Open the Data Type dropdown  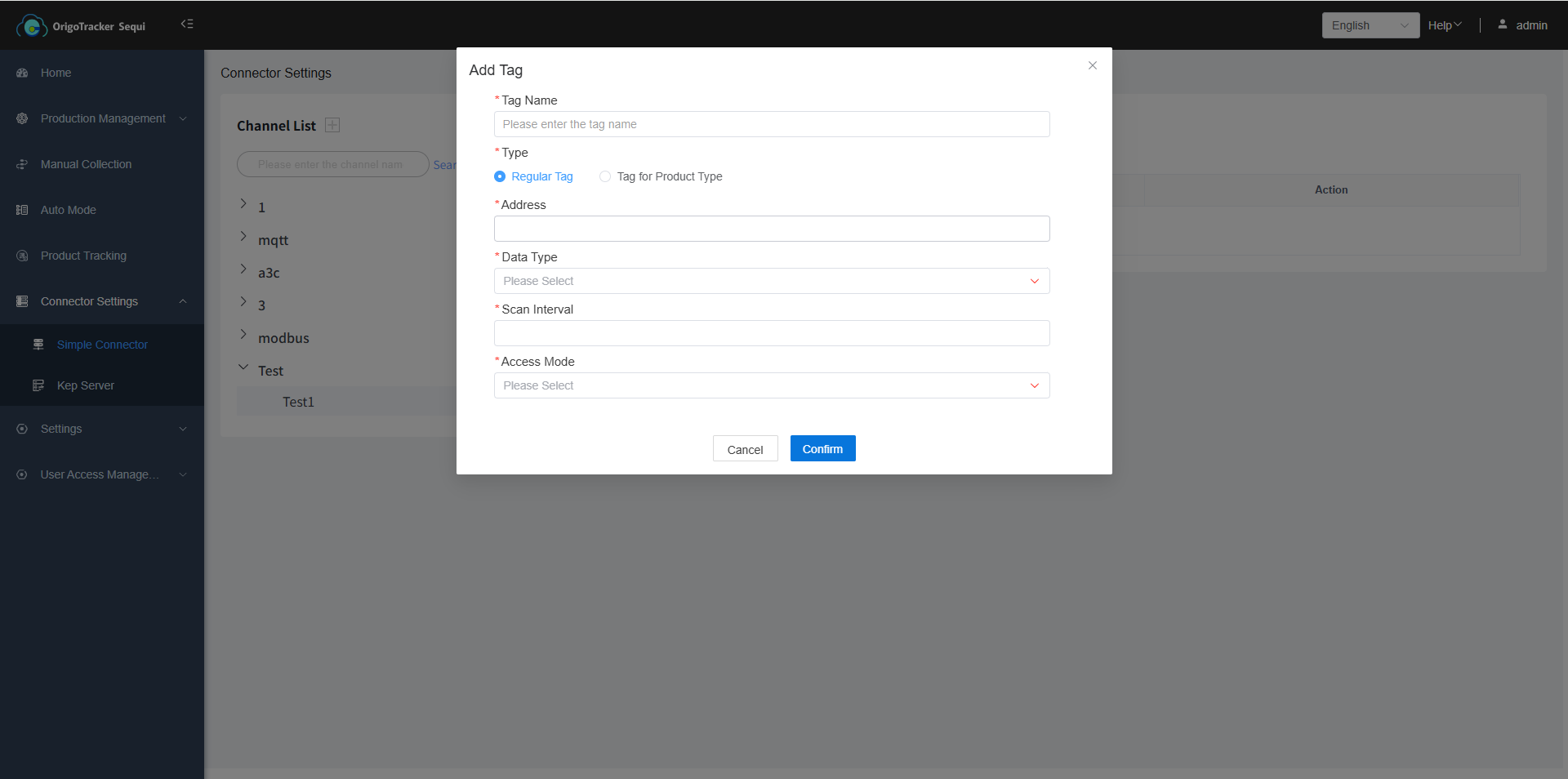click(771, 281)
